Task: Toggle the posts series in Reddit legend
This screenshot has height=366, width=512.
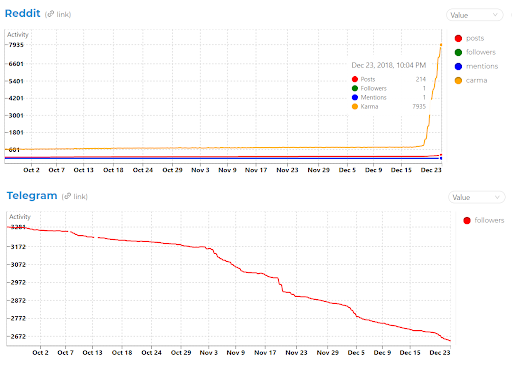Action: pyautogui.click(x=469, y=38)
